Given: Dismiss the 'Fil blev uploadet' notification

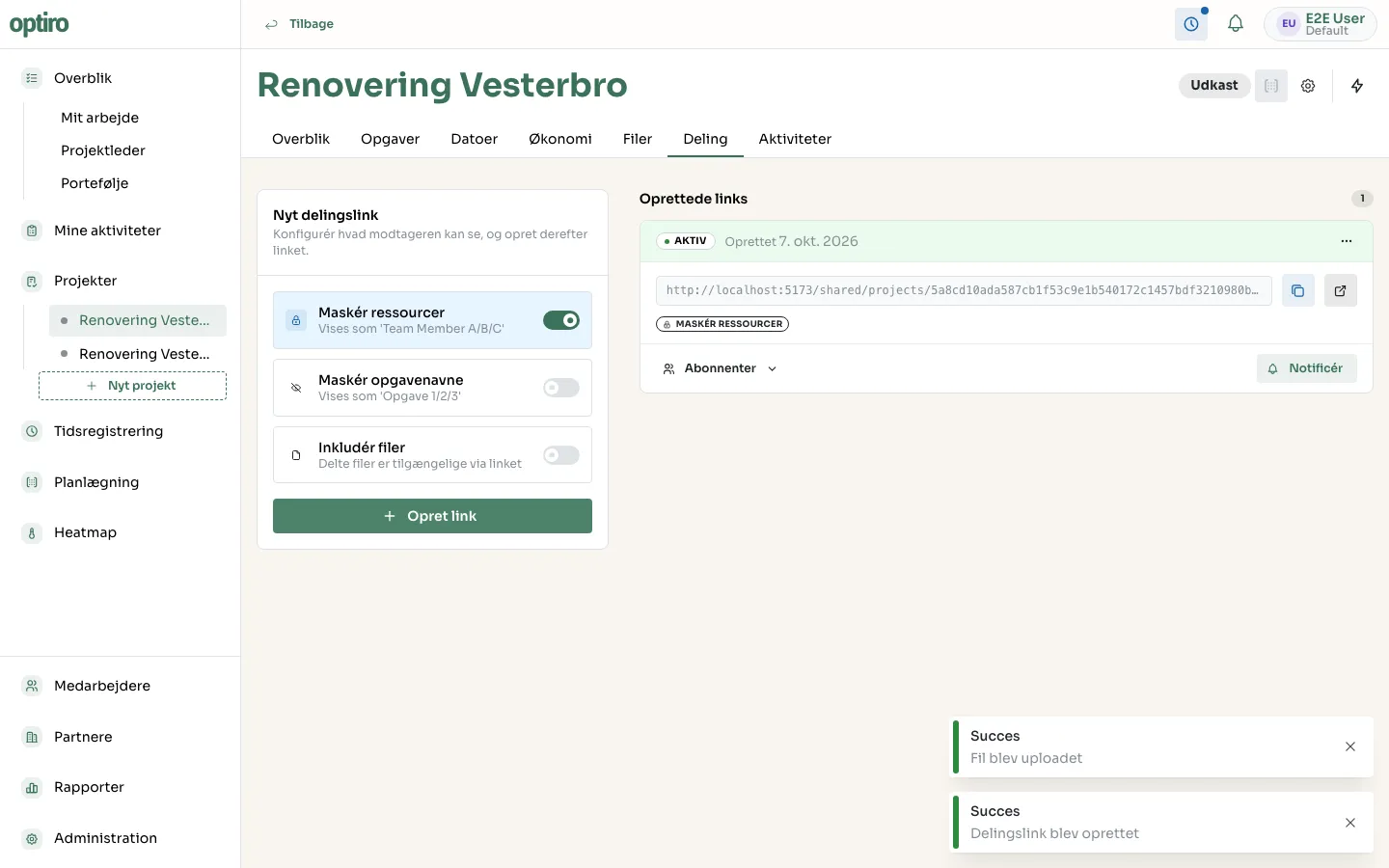Looking at the screenshot, I should [1350, 746].
